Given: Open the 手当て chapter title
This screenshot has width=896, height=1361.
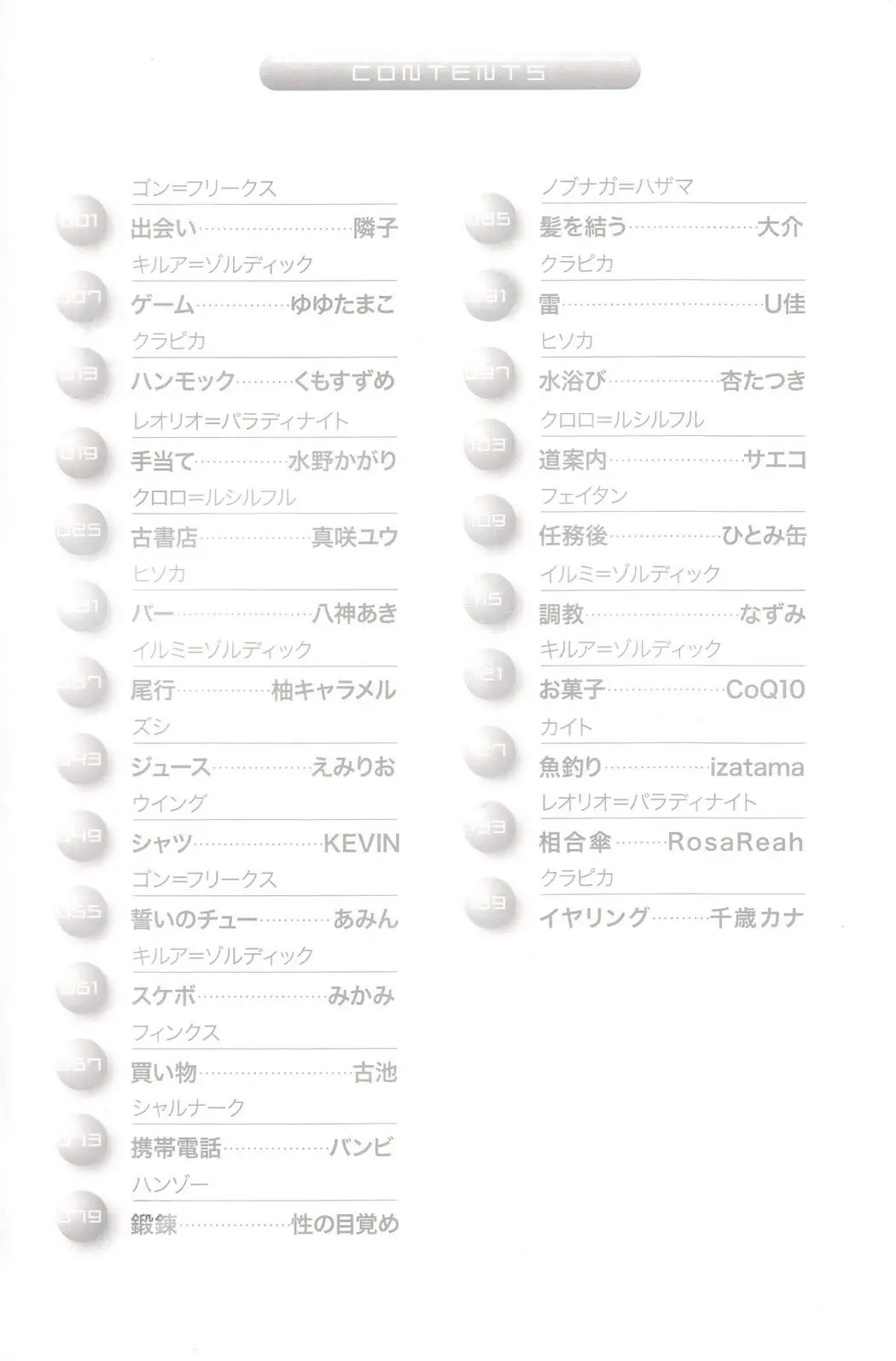Looking at the screenshot, I should [162, 461].
